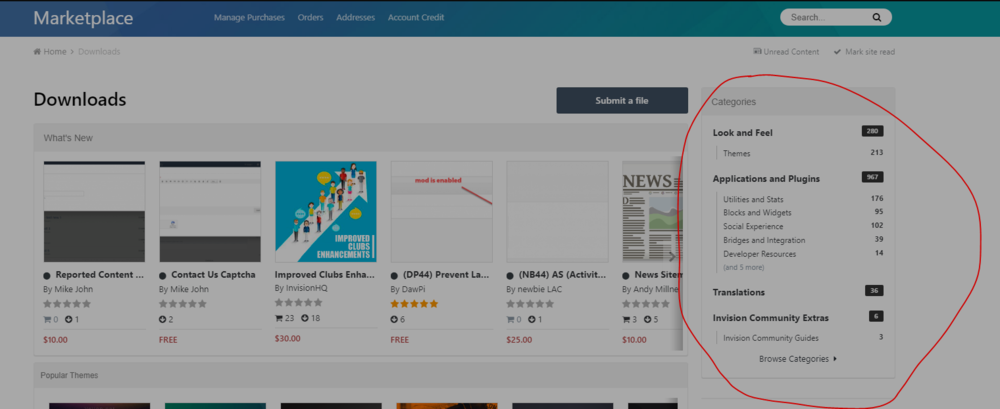Click the Home icon in breadcrumb
The height and width of the screenshot is (409, 1000).
(38, 52)
